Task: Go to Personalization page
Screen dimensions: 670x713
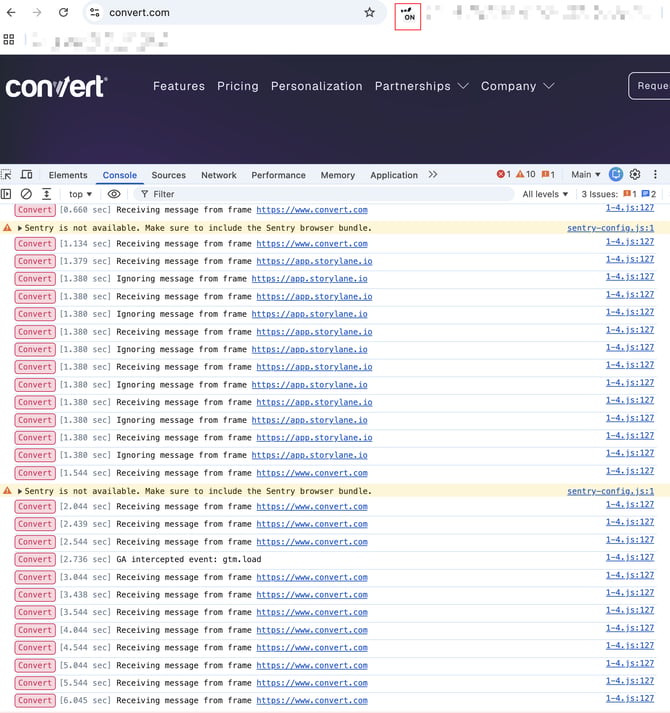Action: (x=317, y=86)
